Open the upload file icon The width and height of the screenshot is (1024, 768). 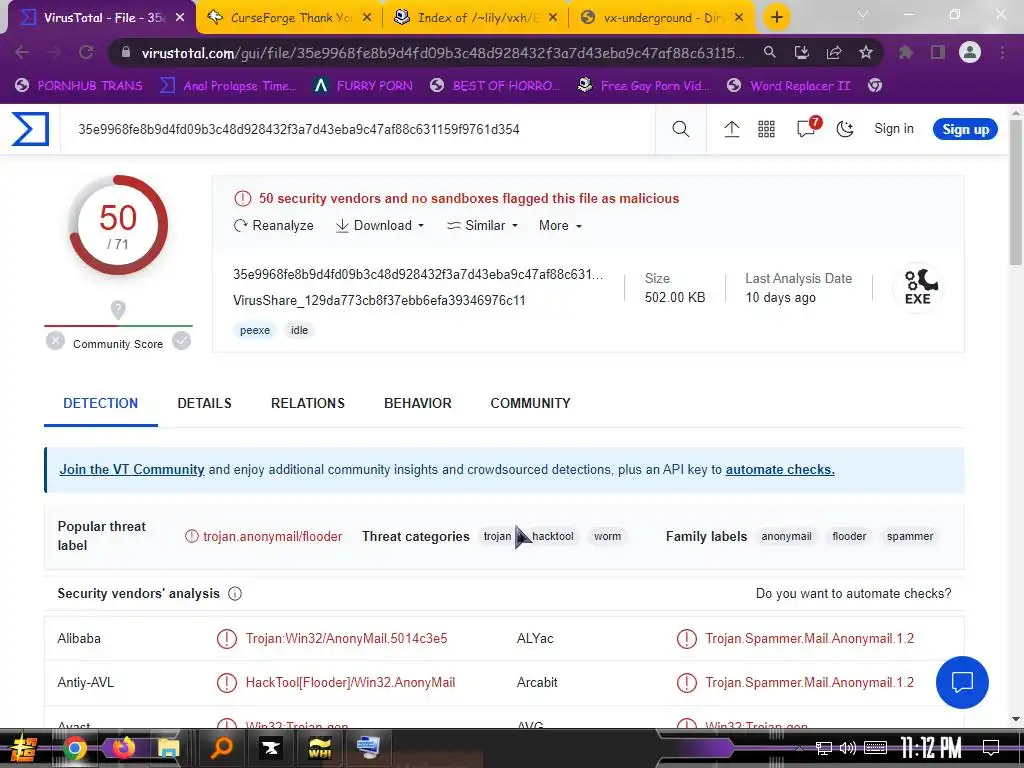pos(731,129)
